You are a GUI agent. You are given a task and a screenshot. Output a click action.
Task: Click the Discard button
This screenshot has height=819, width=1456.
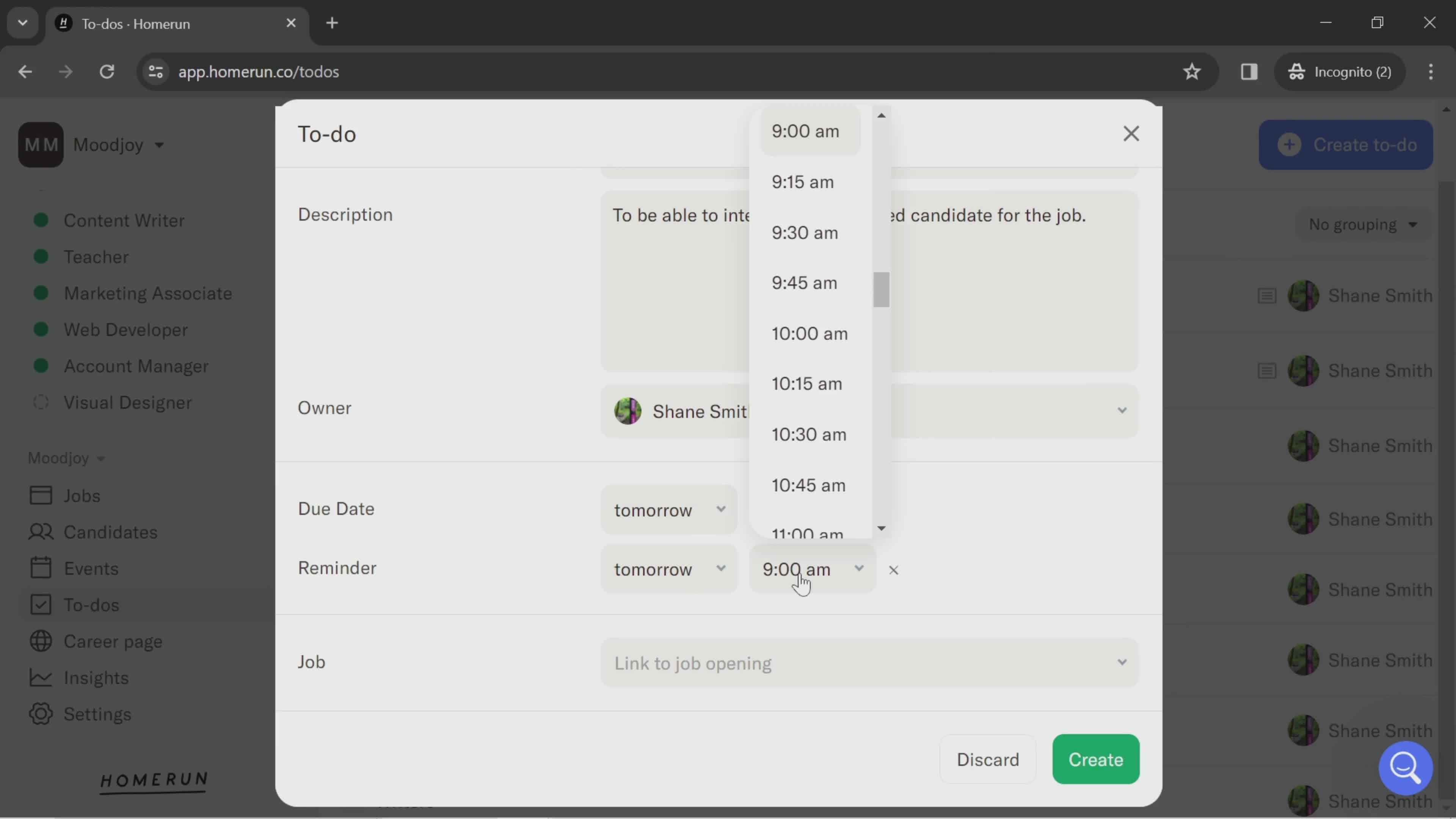point(987,759)
